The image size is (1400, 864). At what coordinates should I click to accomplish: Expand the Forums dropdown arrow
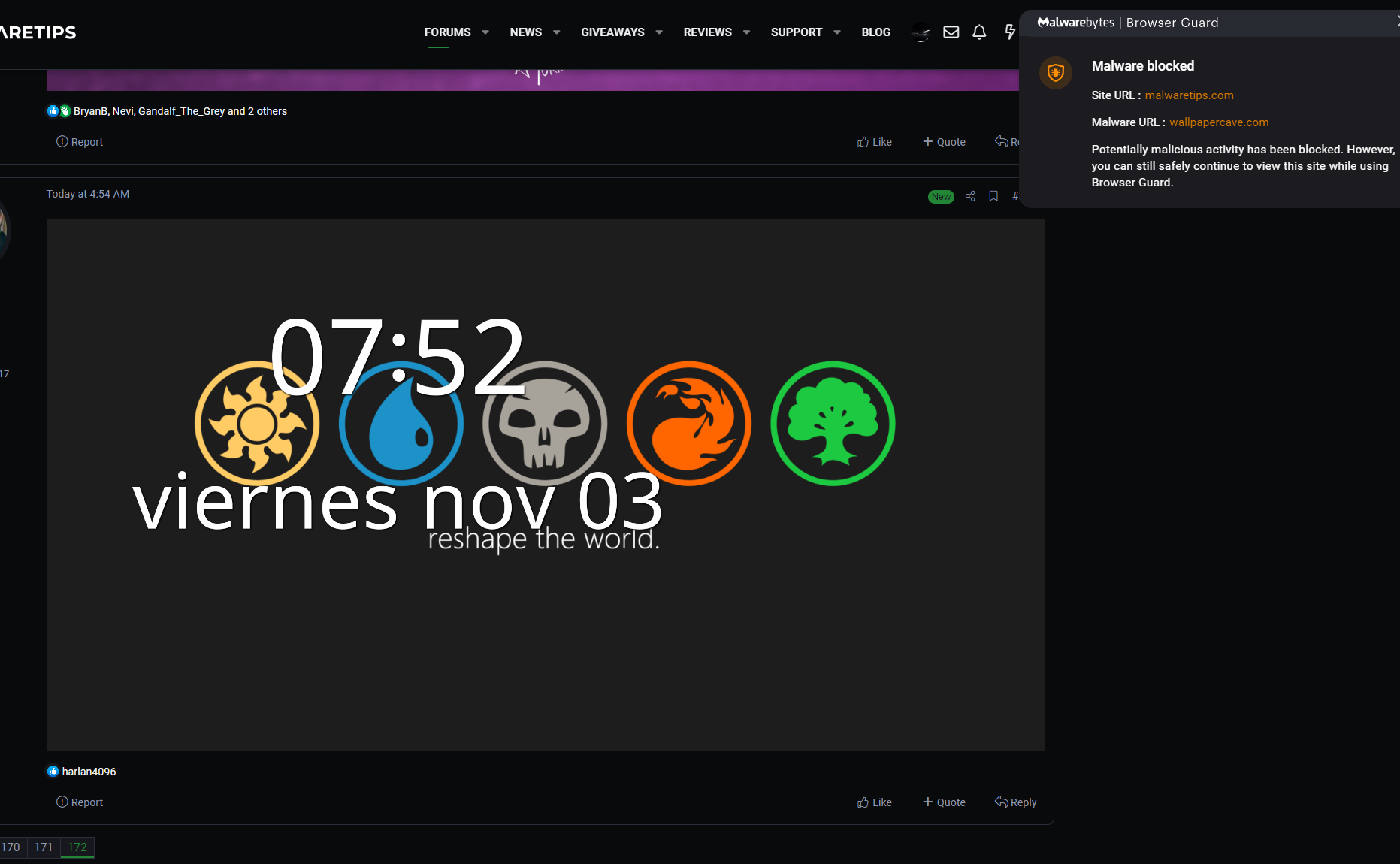coord(485,32)
